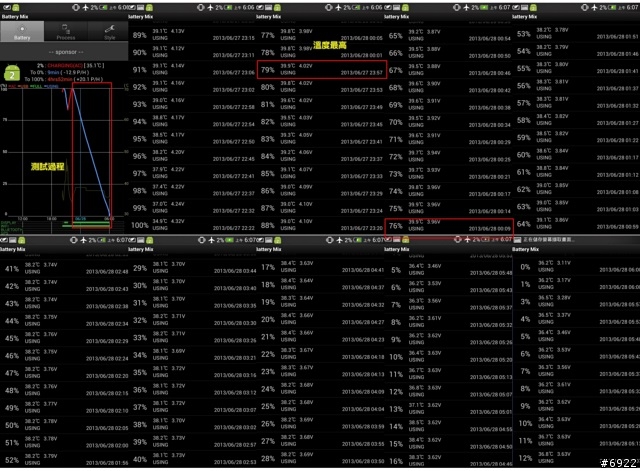This screenshot has height=471, width=640.
Task: Select the 76% row at 2013/06/28 00:09
Action: pyautogui.click(x=448, y=226)
